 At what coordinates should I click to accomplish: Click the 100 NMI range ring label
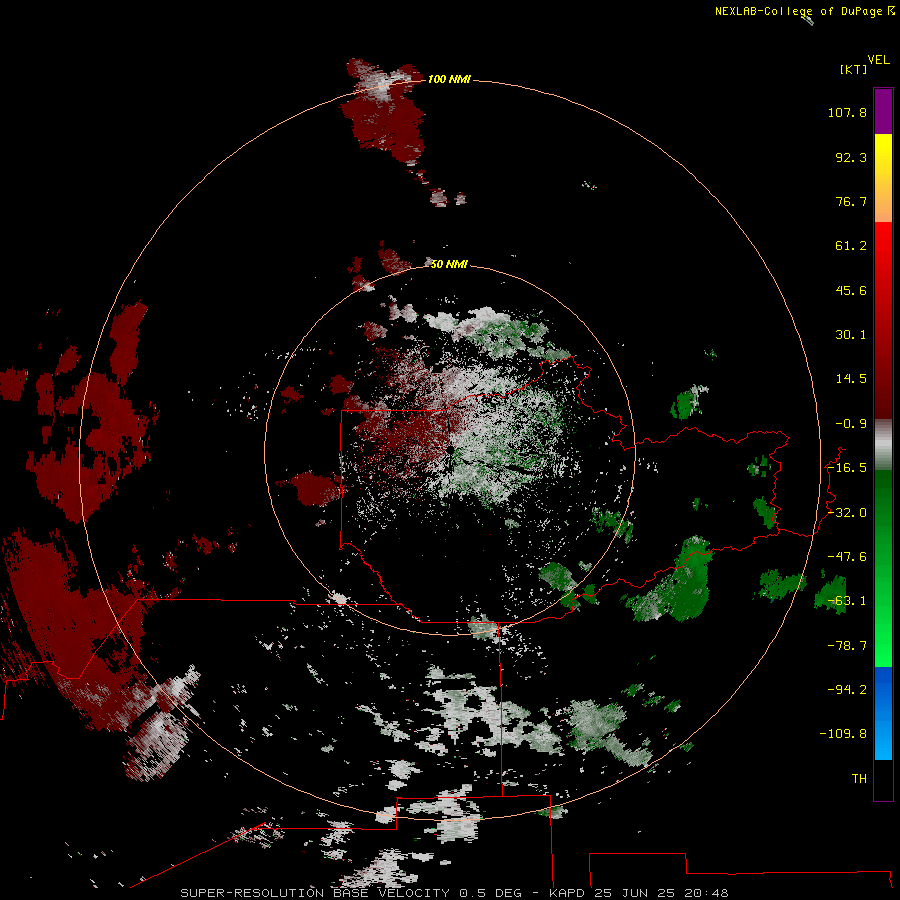click(449, 79)
